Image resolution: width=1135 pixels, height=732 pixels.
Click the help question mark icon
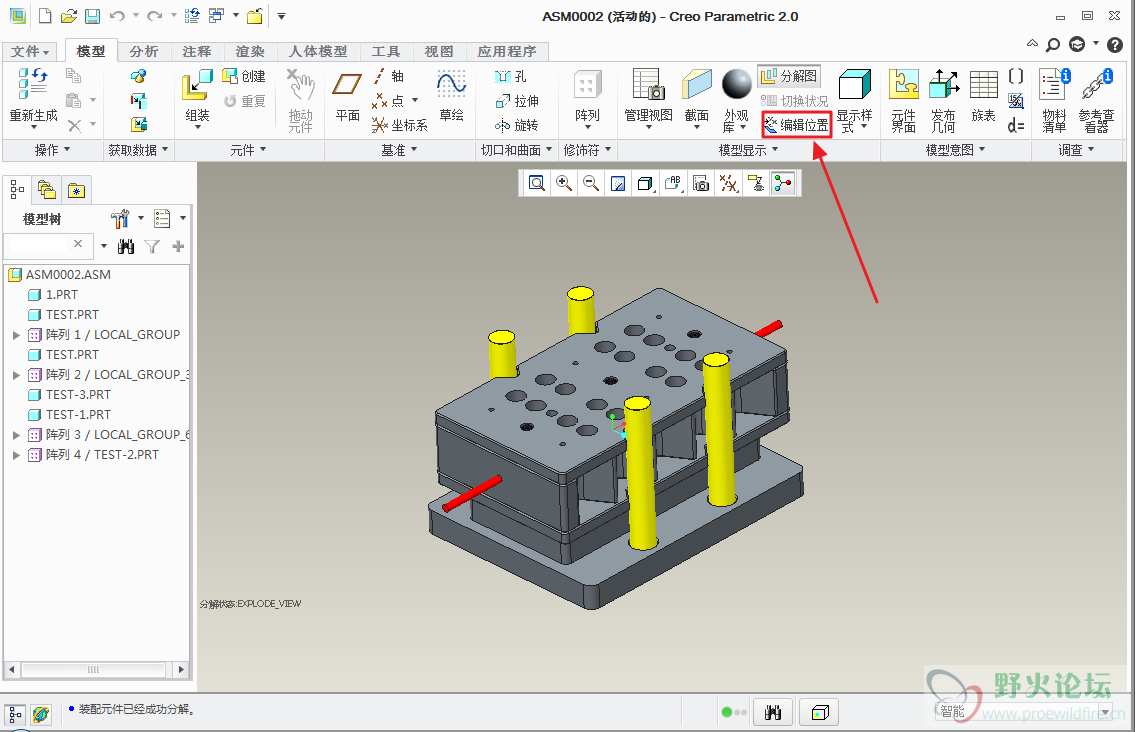[1115, 45]
